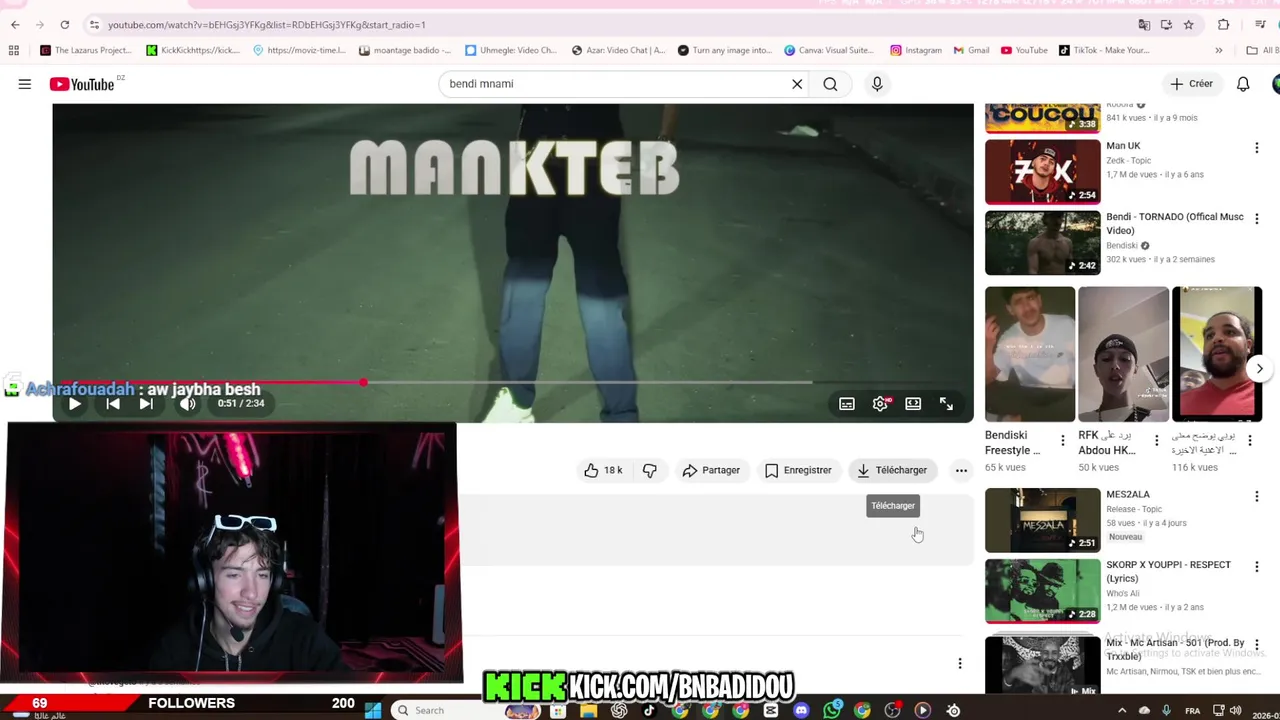Open Bendi TORNADO video thumbnail

[1043, 243]
